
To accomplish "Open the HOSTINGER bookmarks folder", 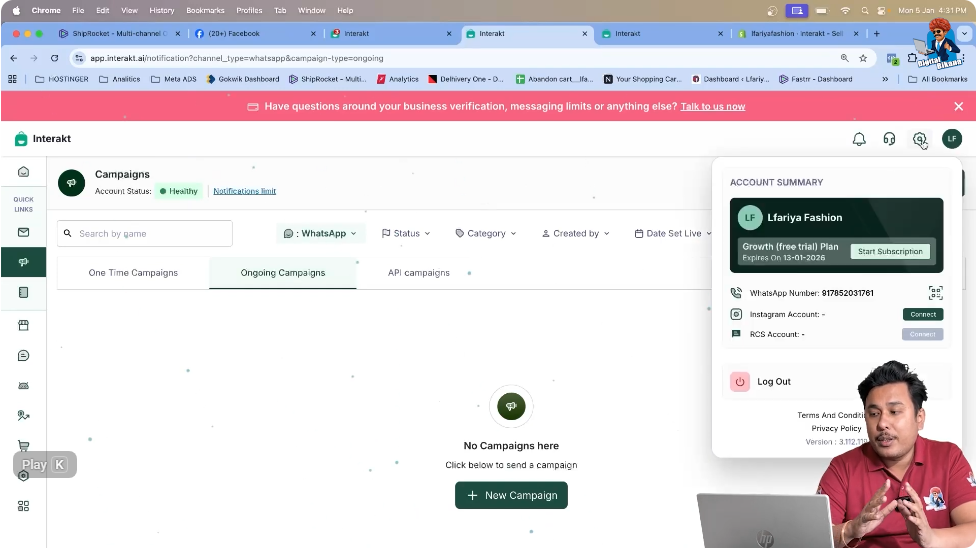I will pos(62,79).
